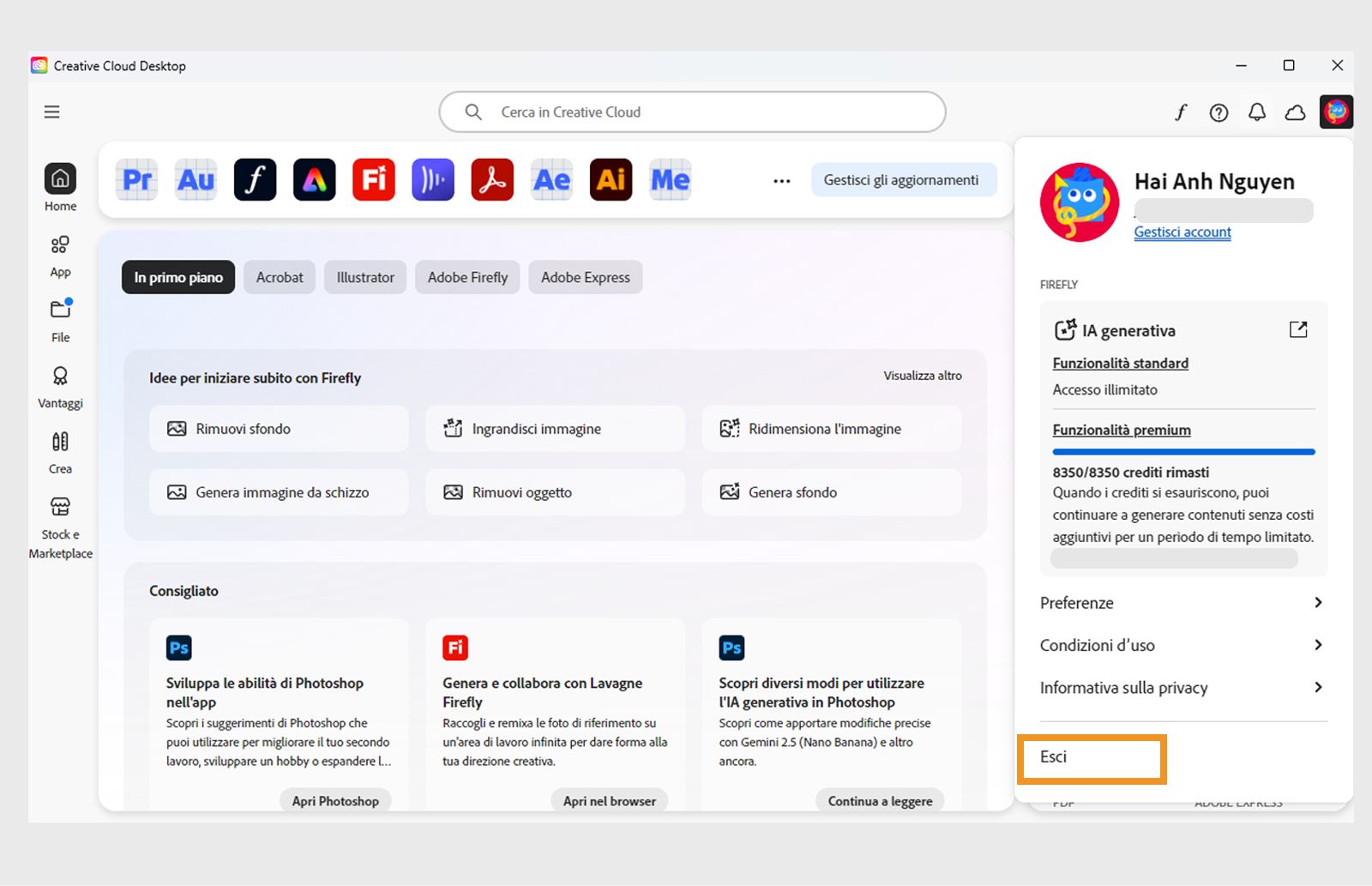Focus the Cerca in Creative Cloud field
Viewport: 1372px width, 886px height.
(692, 112)
